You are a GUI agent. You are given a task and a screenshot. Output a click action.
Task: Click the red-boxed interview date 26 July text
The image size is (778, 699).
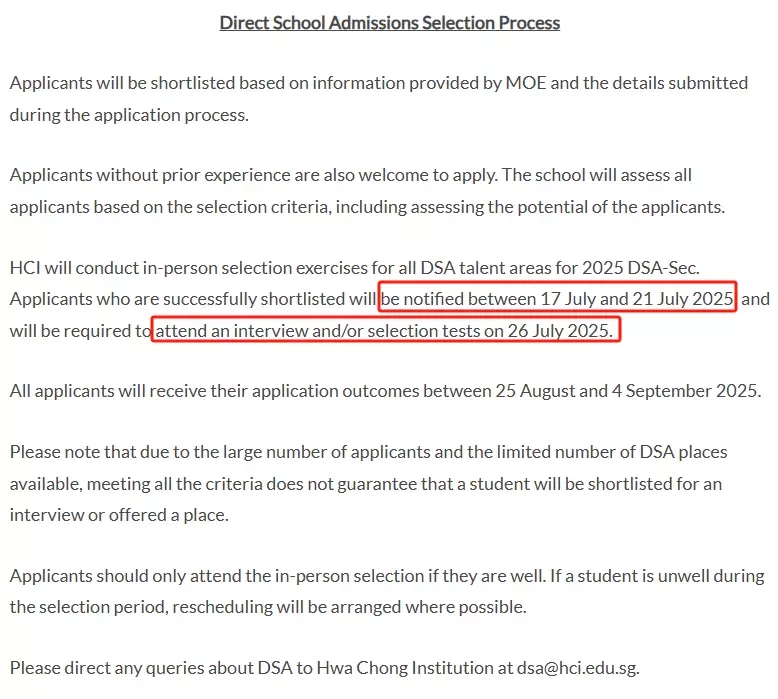[x=385, y=330]
